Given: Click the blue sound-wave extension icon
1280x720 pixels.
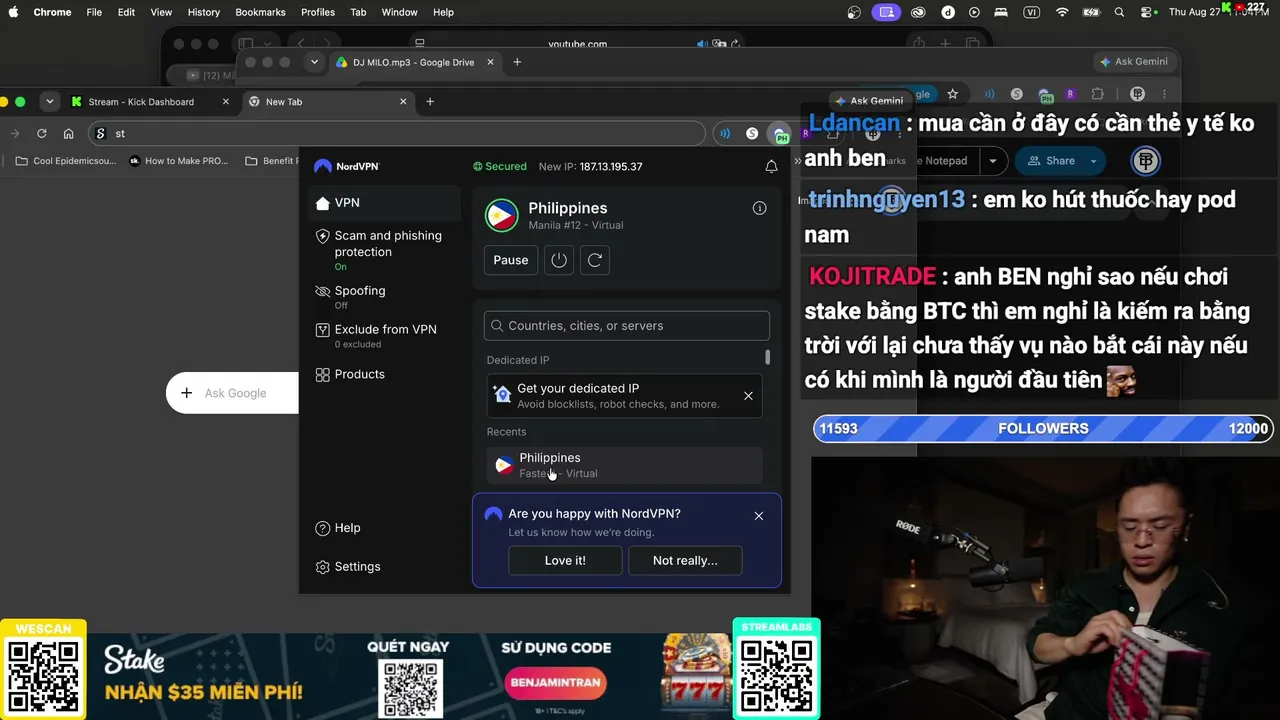Looking at the screenshot, I should [725, 134].
